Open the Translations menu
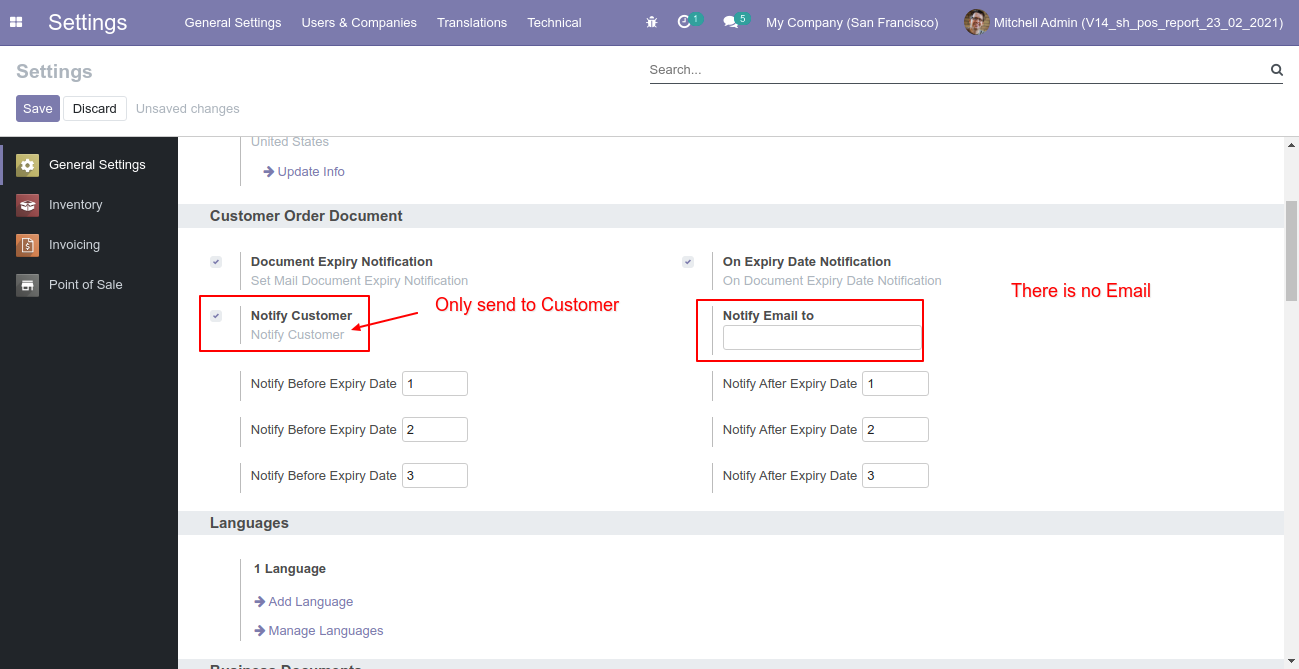The width and height of the screenshot is (1299, 669). [x=472, y=22]
